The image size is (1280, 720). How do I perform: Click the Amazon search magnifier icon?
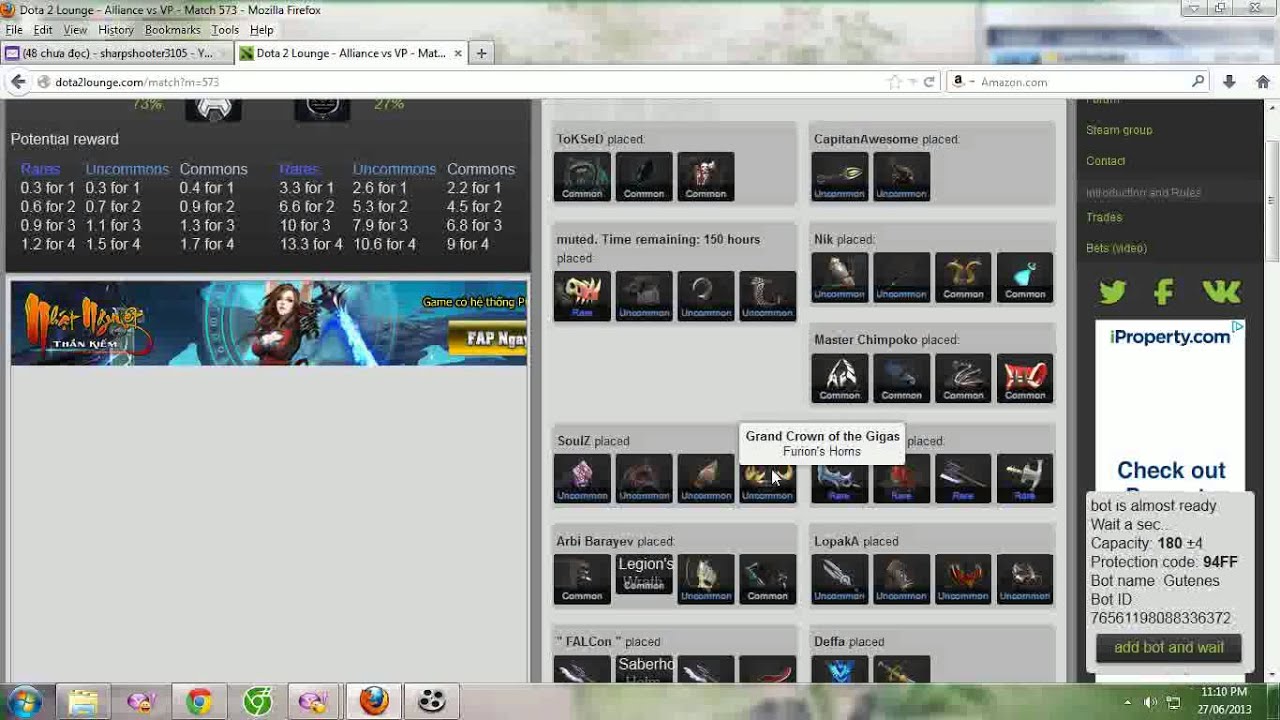(x=1198, y=82)
